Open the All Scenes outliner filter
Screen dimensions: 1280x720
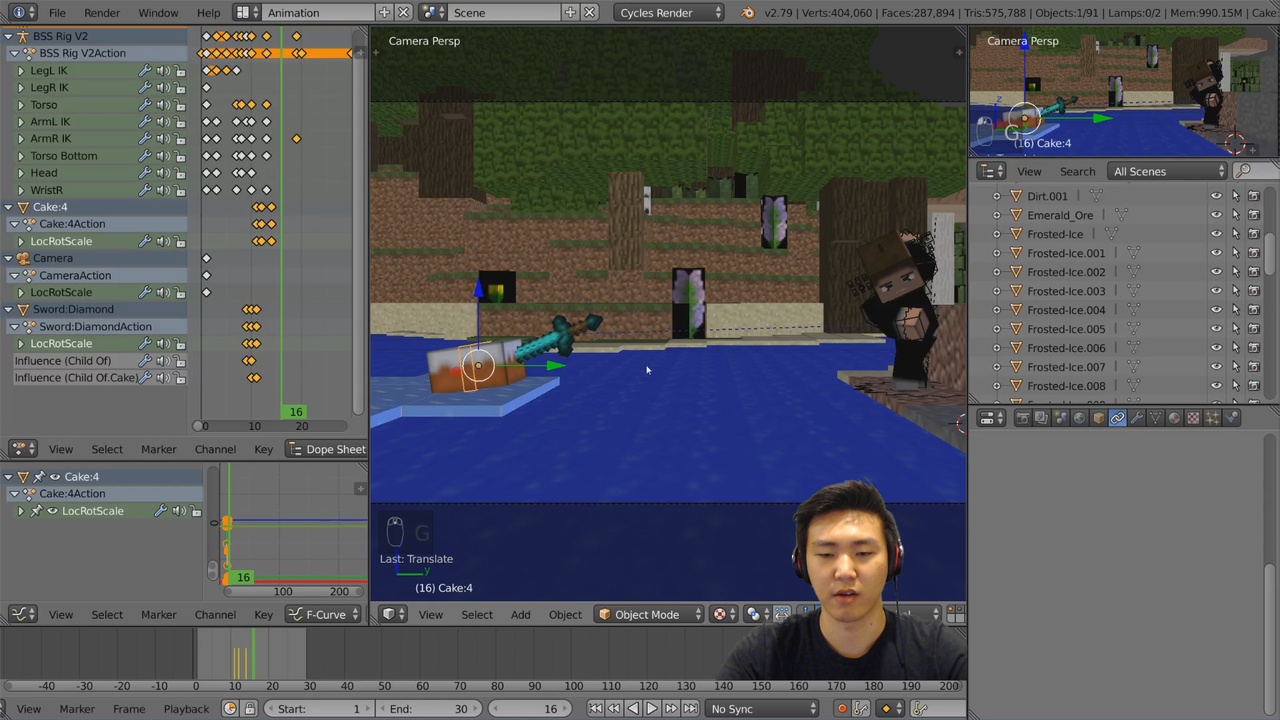(x=1168, y=171)
